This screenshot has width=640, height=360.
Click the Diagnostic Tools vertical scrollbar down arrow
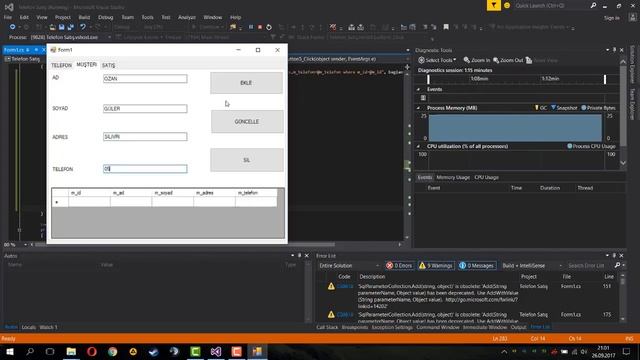click(623, 162)
